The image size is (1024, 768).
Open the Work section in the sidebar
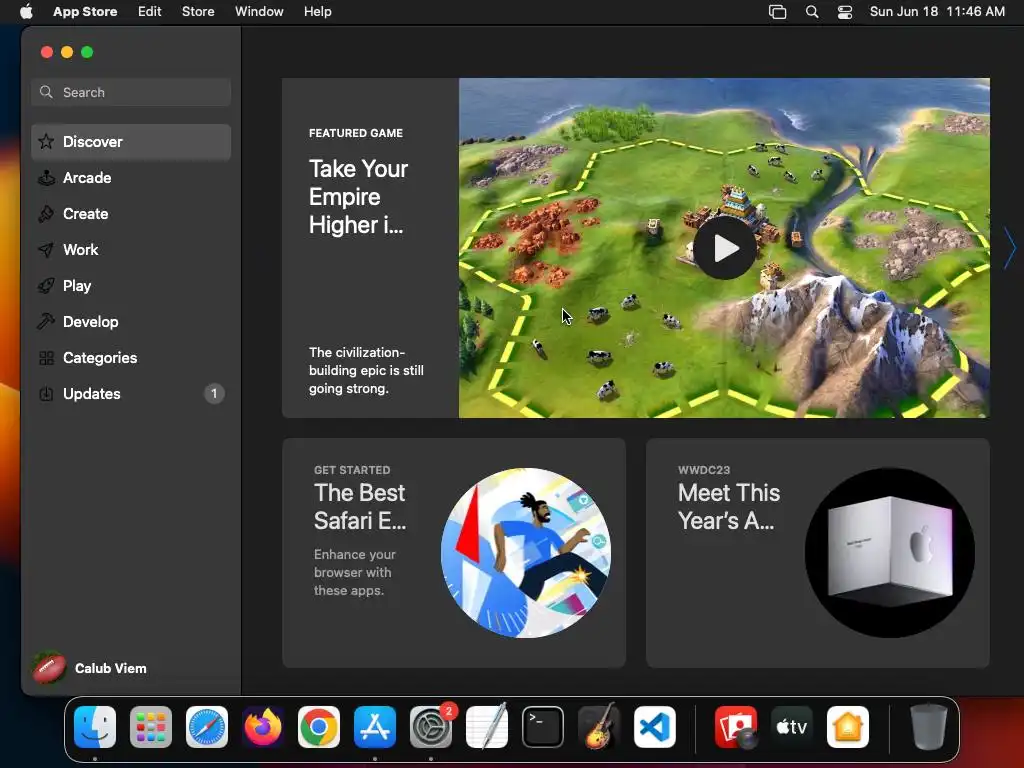131,249
